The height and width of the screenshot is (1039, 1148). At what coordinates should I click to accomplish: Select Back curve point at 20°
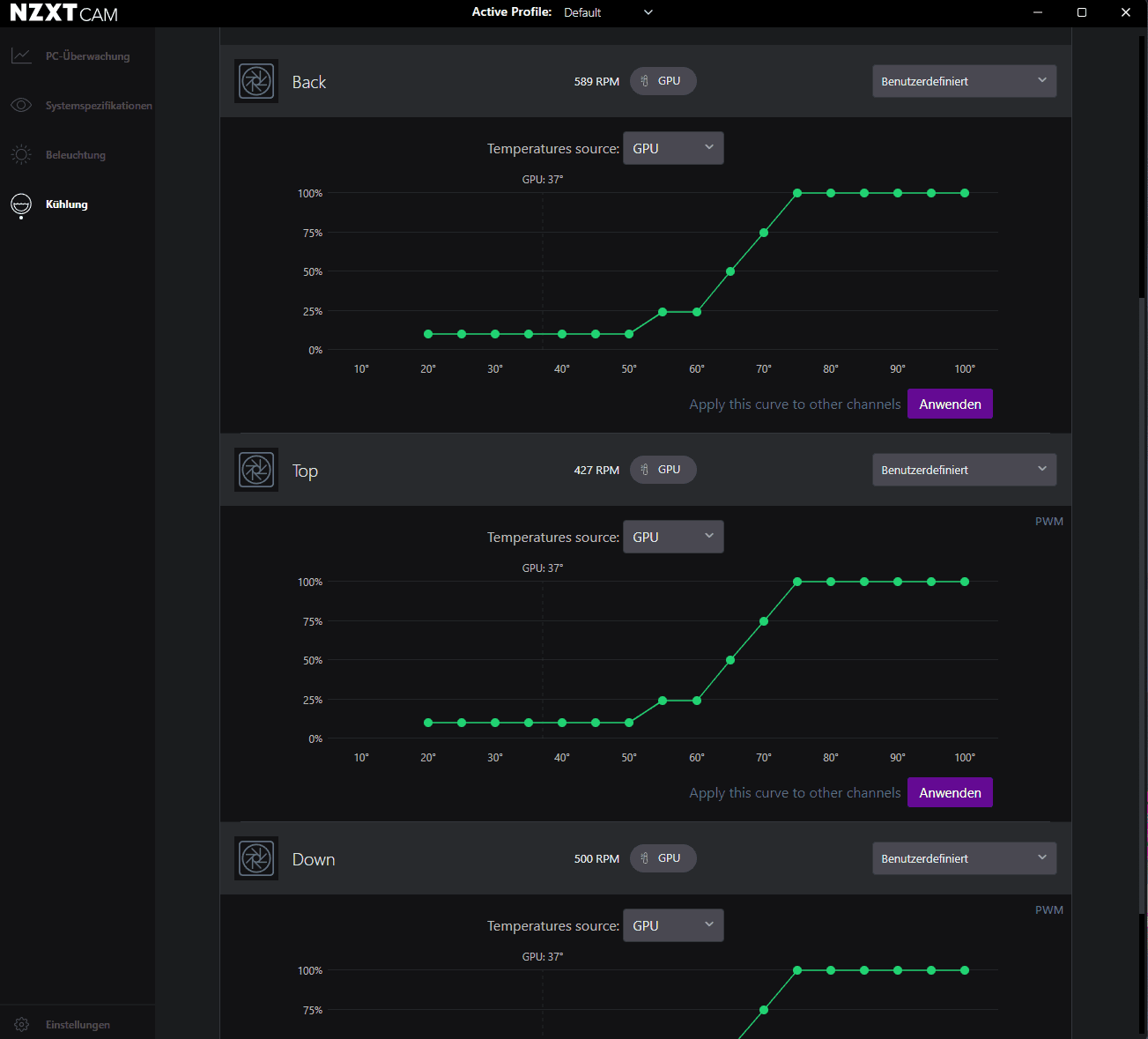click(428, 334)
